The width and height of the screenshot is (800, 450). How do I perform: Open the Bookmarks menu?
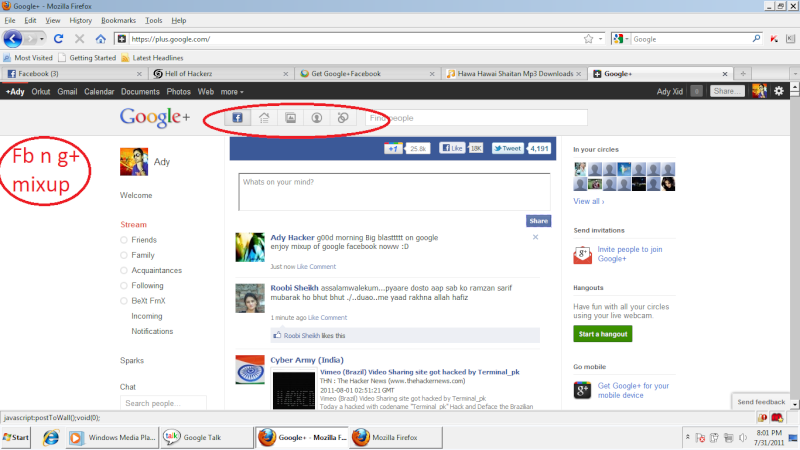coord(118,20)
